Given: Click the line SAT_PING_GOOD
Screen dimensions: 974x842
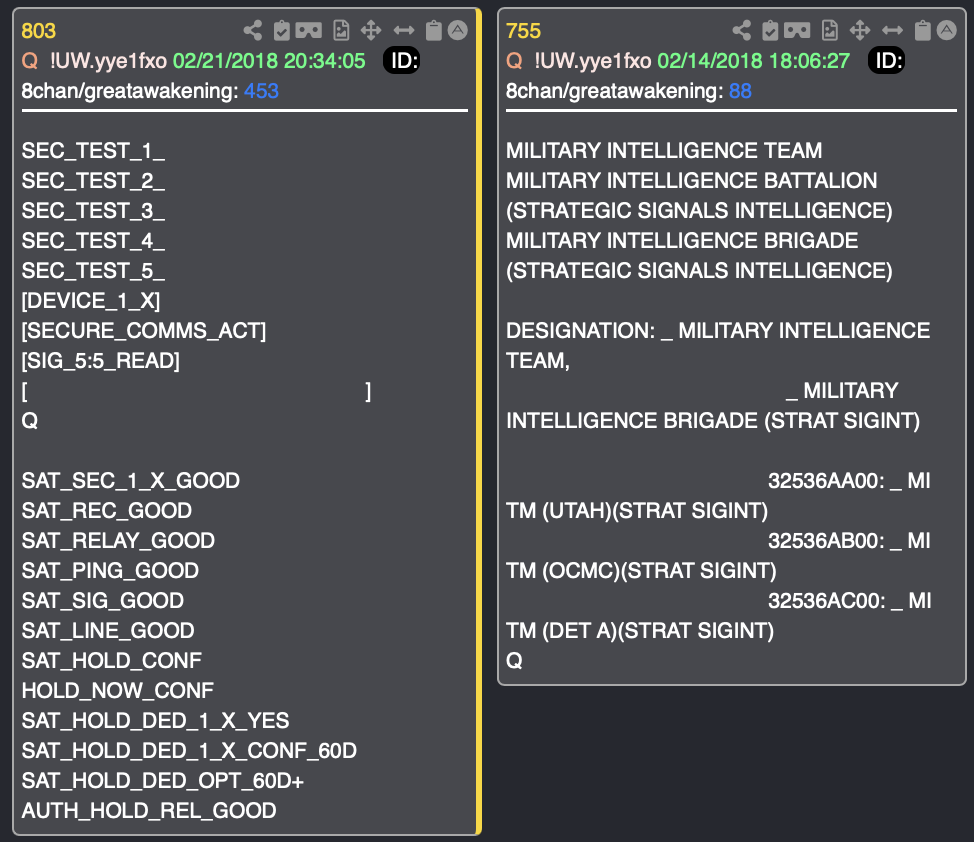Looking at the screenshot, I should 110,570.
